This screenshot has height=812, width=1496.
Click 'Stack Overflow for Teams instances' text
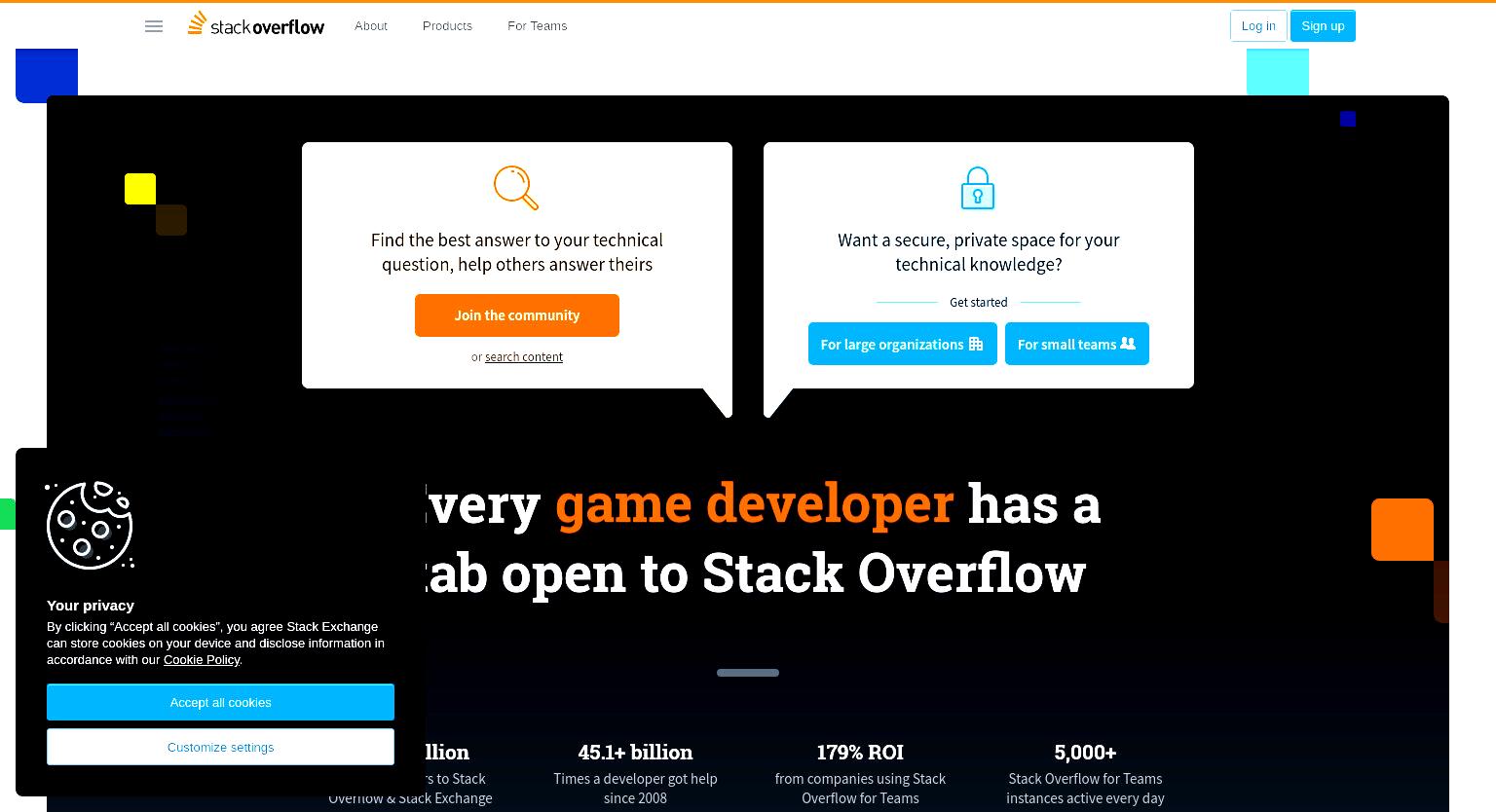tap(1085, 789)
